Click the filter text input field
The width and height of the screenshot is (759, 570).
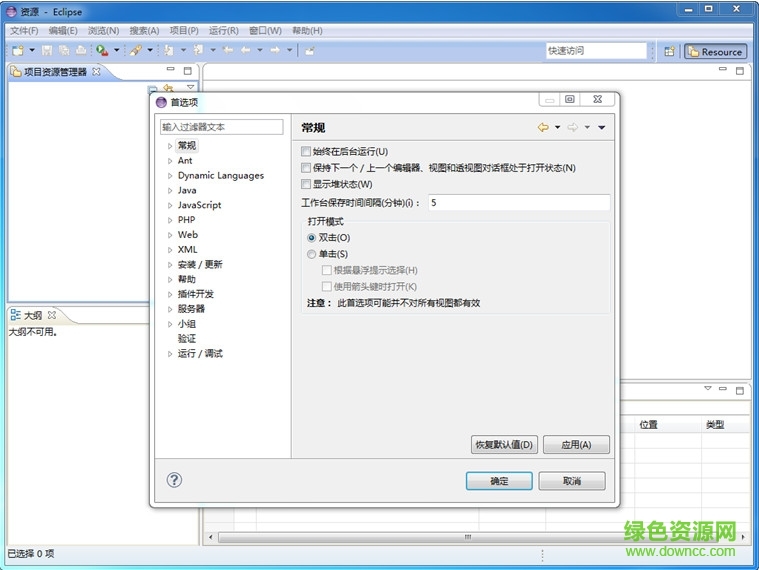coord(222,127)
